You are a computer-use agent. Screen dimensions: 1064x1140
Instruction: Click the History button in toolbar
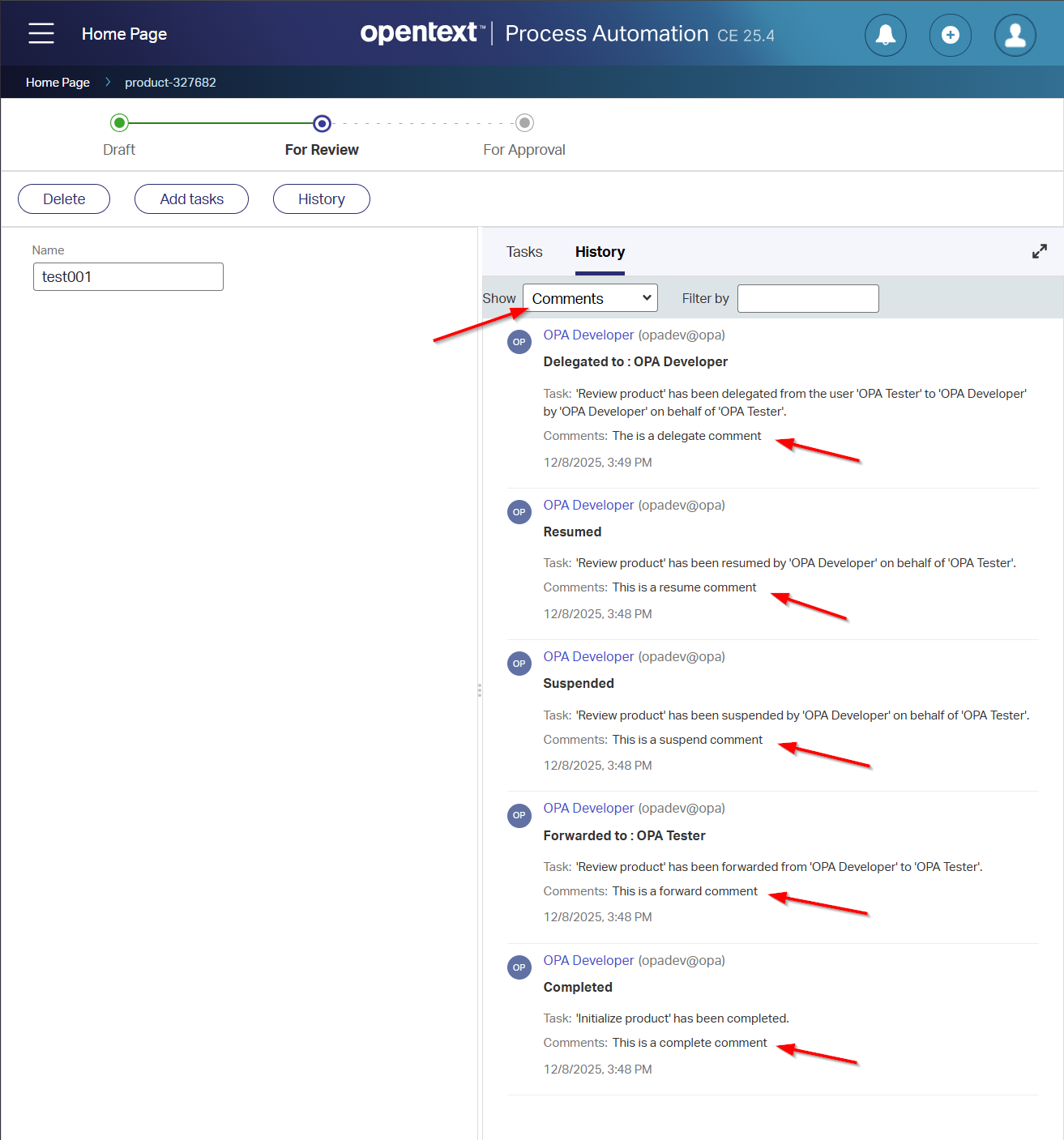pyautogui.click(x=321, y=199)
